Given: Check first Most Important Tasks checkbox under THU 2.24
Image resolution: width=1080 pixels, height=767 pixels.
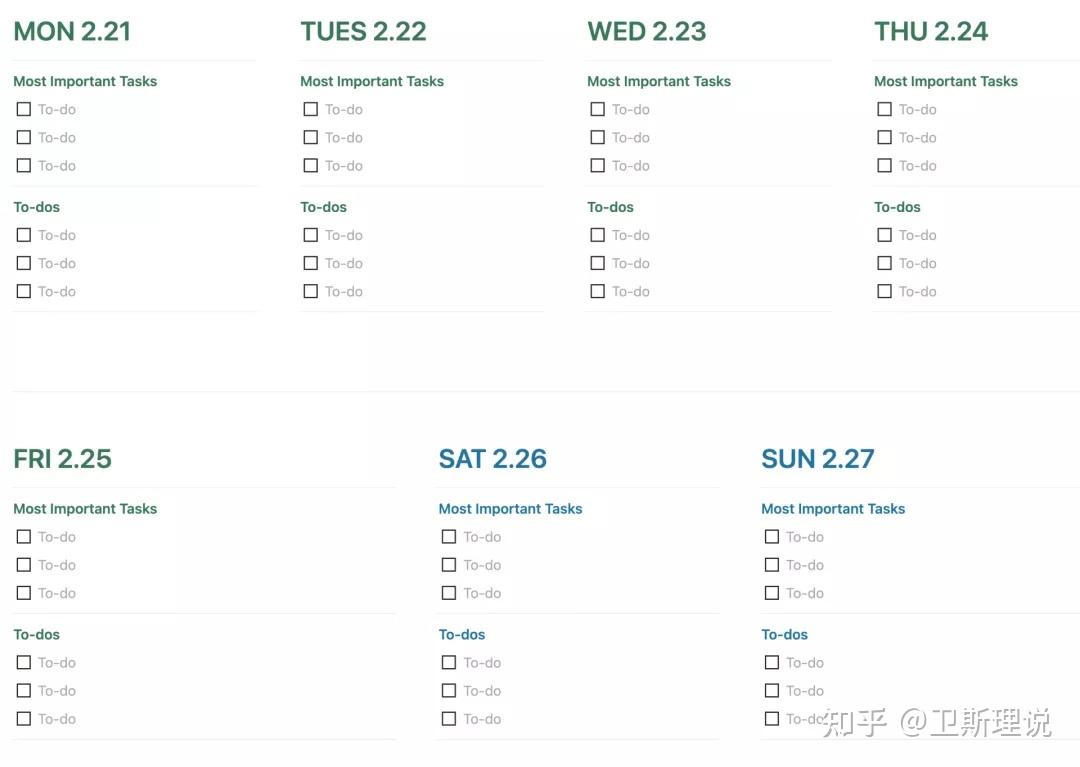Looking at the screenshot, I should 885,109.
